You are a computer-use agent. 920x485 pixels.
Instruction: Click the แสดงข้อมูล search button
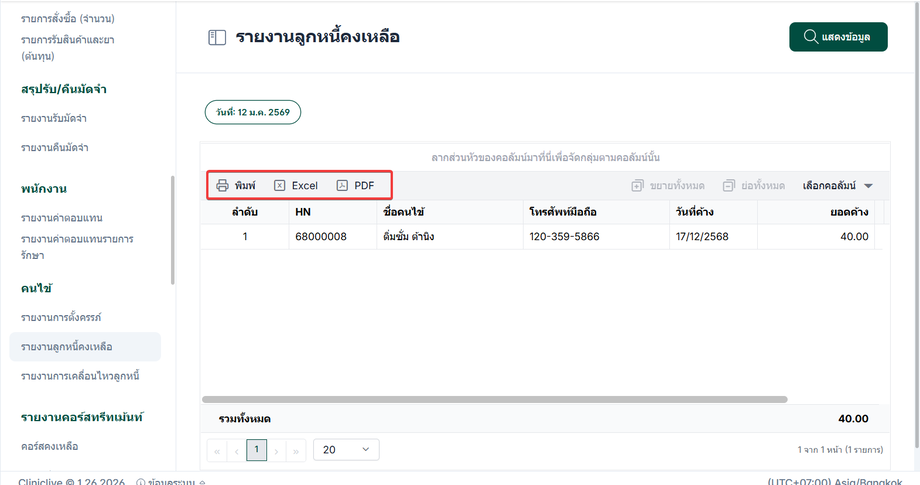click(838, 37)
